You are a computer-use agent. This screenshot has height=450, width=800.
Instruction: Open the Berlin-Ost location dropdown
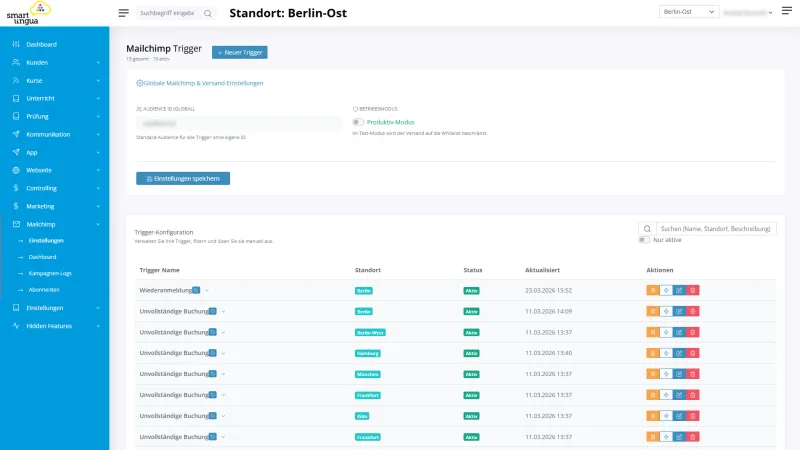[x=689, y=12]
